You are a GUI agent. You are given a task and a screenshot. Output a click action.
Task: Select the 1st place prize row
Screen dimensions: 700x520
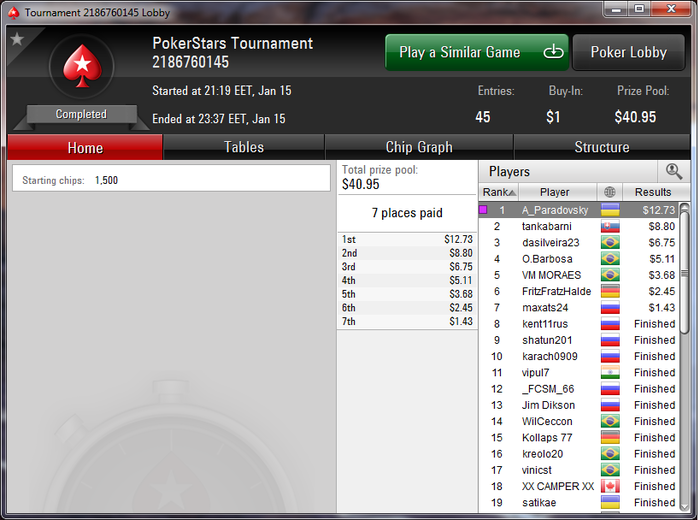click(x=407, y=239)
